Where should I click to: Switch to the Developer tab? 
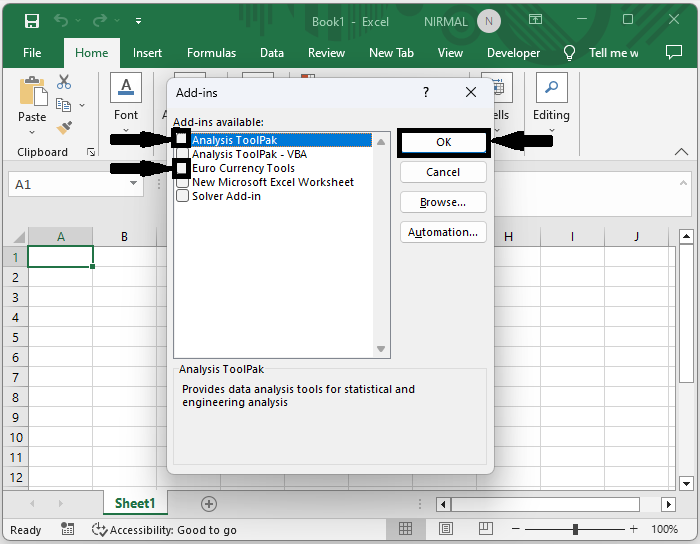click(x=513, y=53)
